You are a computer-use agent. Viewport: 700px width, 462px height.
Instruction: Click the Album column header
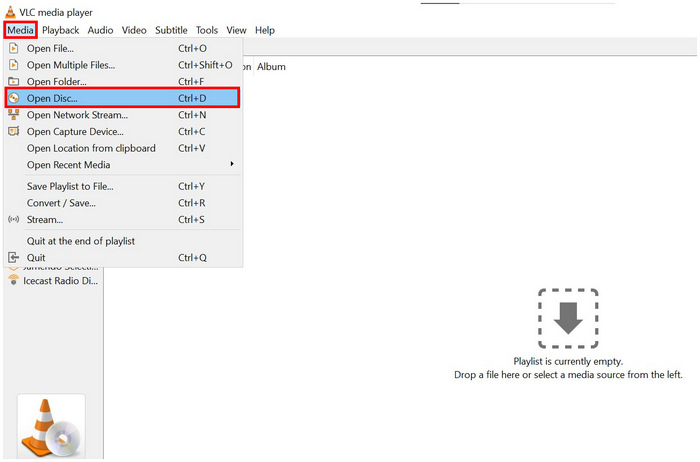pos(271,67)
